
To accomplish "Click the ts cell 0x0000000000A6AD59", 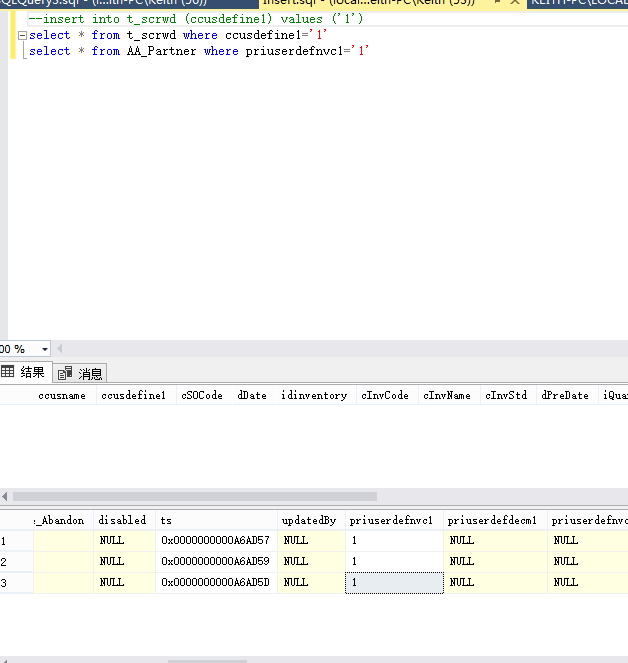I will [x=216, y=562].
